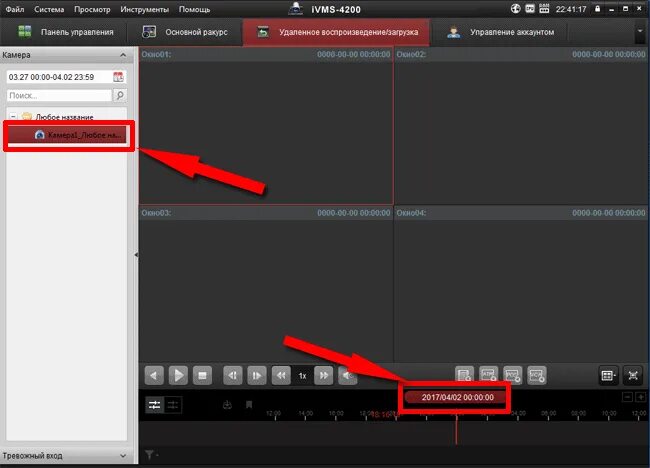The height and width of the screenshot is (468, 650).
Task: Click the red timeline position marker
Action: (456, 429)
